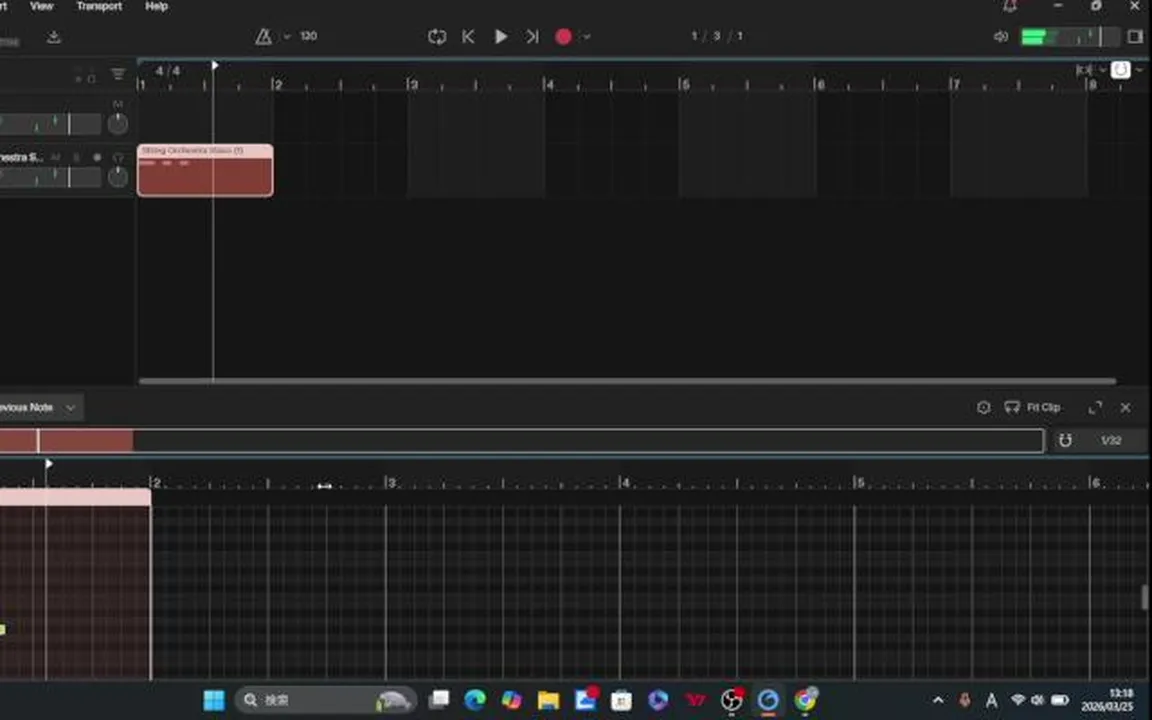The height and width of the screenshot is (720, 1152).
Task: Toggle loop playback
Action: (437, 36)
